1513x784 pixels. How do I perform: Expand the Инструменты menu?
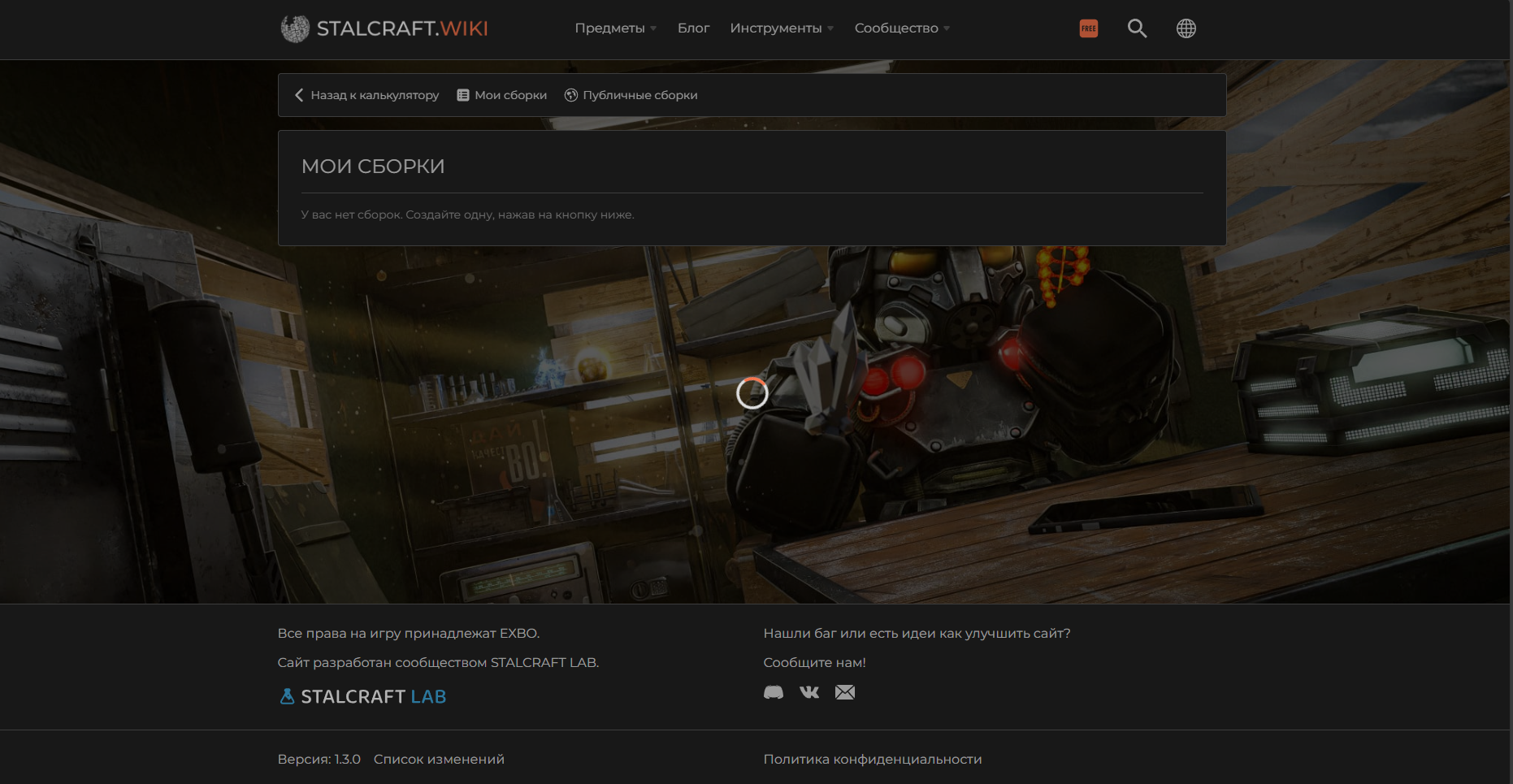click(x=782, y=28)
